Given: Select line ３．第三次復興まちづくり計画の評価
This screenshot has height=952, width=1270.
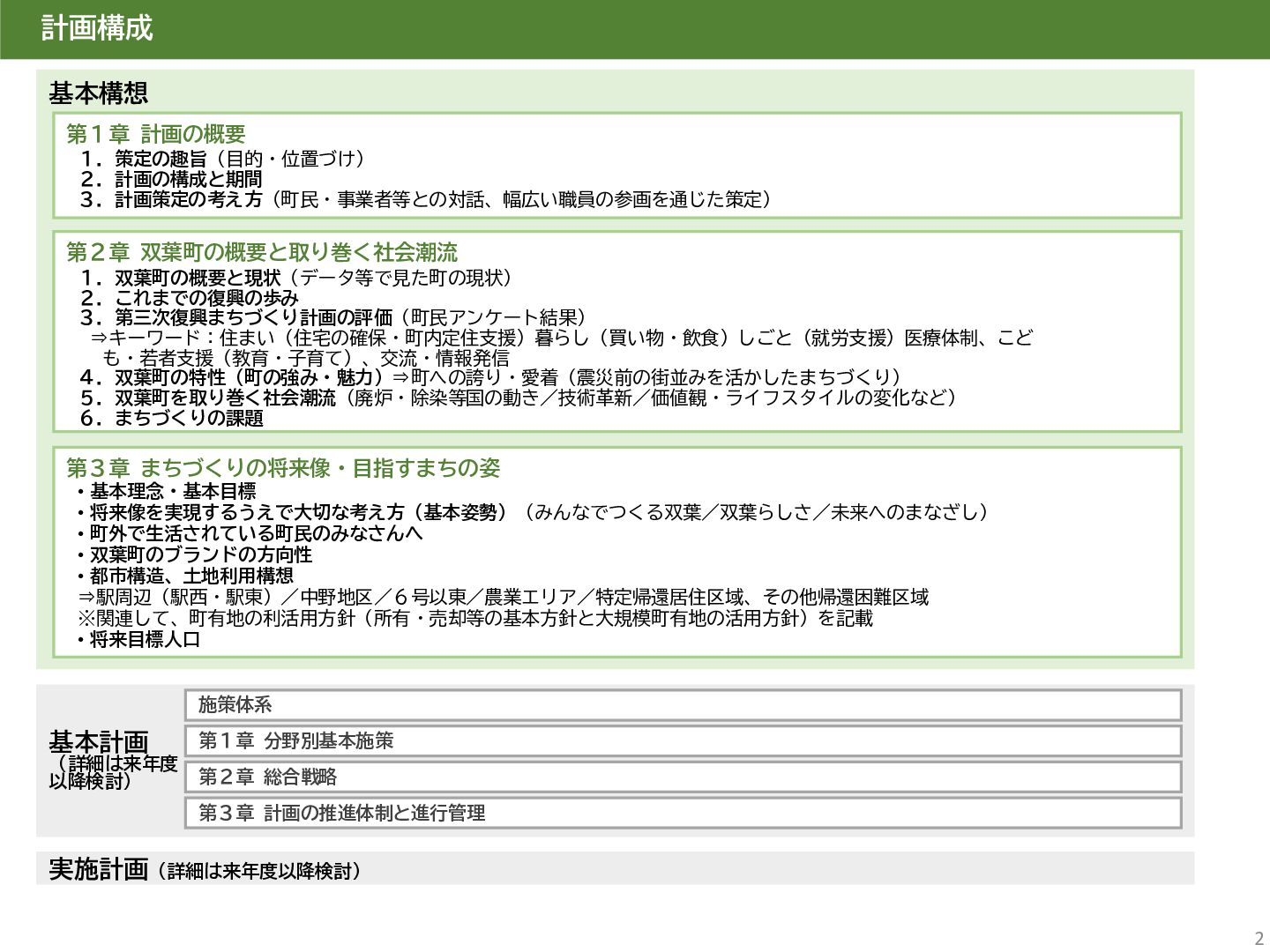Looking at the screenshot, I should tap(334, 317).
